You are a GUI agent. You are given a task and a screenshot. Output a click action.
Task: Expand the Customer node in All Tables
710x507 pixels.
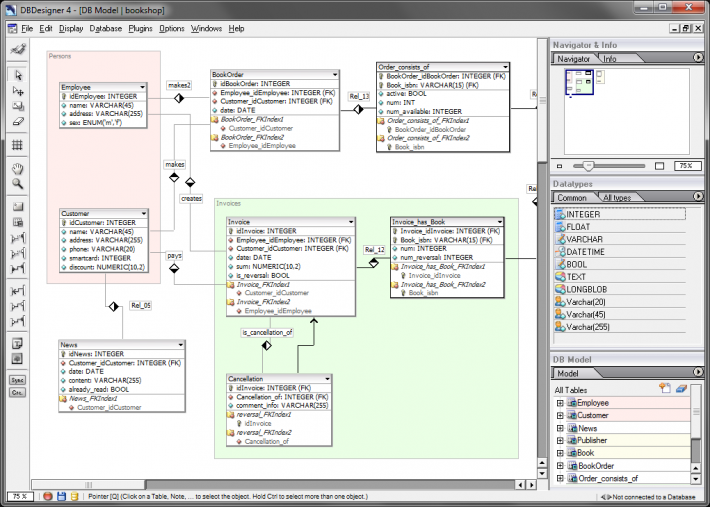560,415
